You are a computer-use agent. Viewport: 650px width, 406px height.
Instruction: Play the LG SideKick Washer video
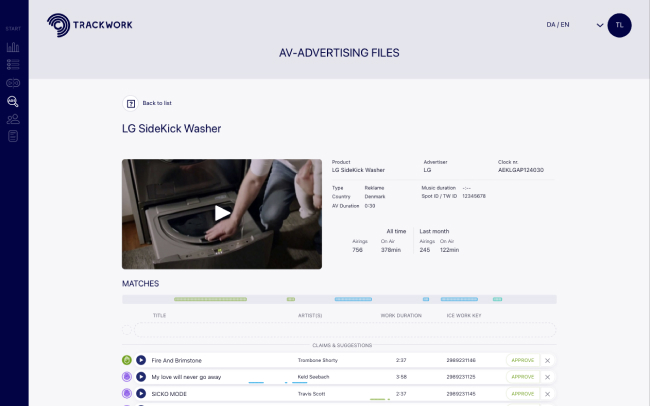pyautogui.click(x=222, y=213)
